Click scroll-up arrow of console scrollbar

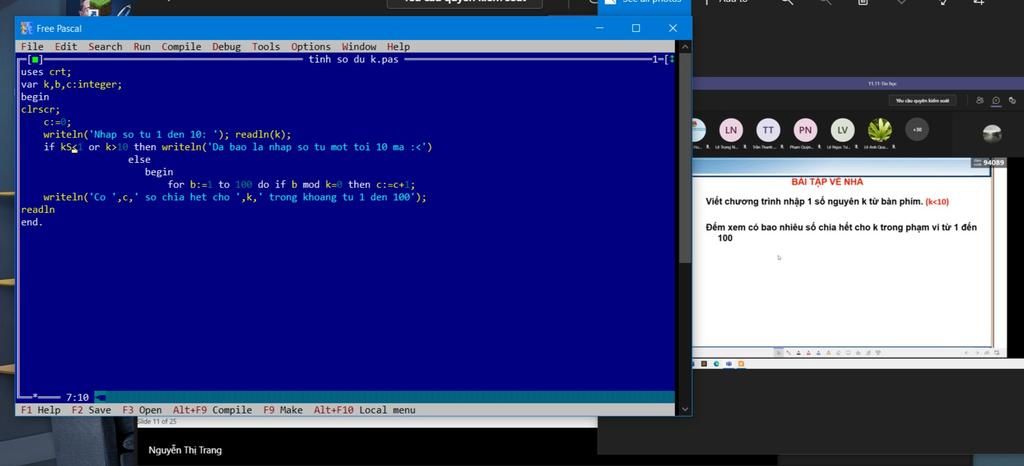[x=684, y=46]
